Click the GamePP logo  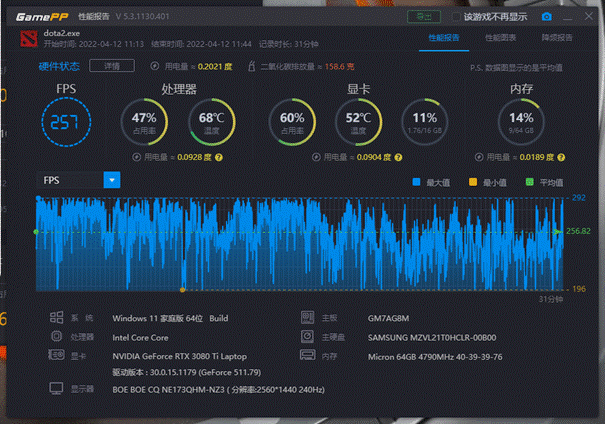click(41, 17)
